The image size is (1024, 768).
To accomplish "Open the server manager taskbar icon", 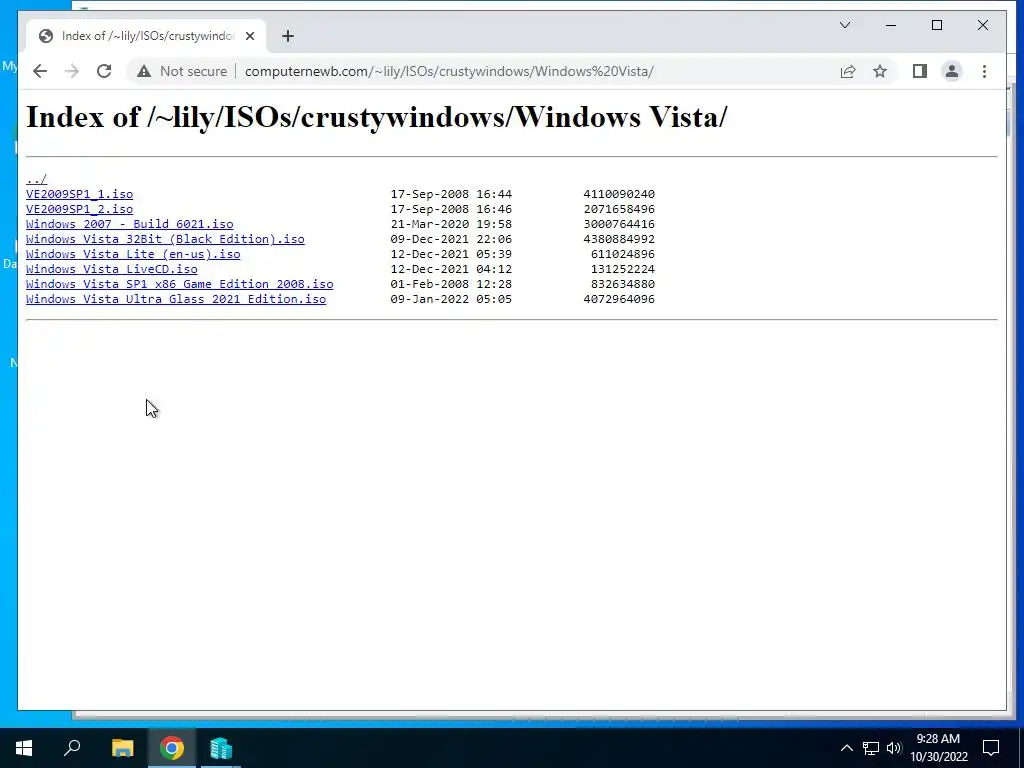I will click(221, 748).
